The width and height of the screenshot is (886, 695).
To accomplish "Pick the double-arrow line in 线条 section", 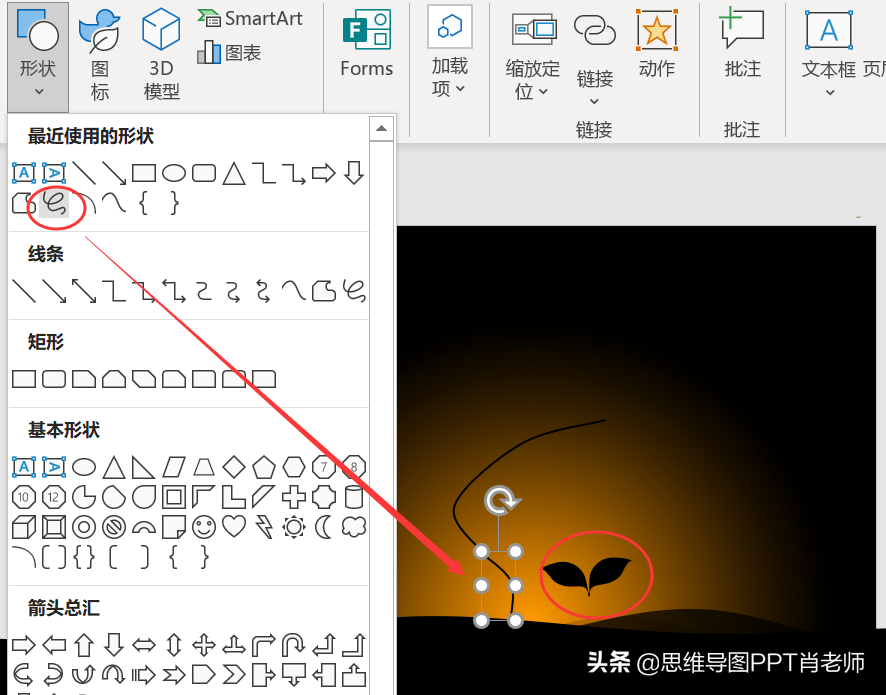I will click(x=84, y=291).
